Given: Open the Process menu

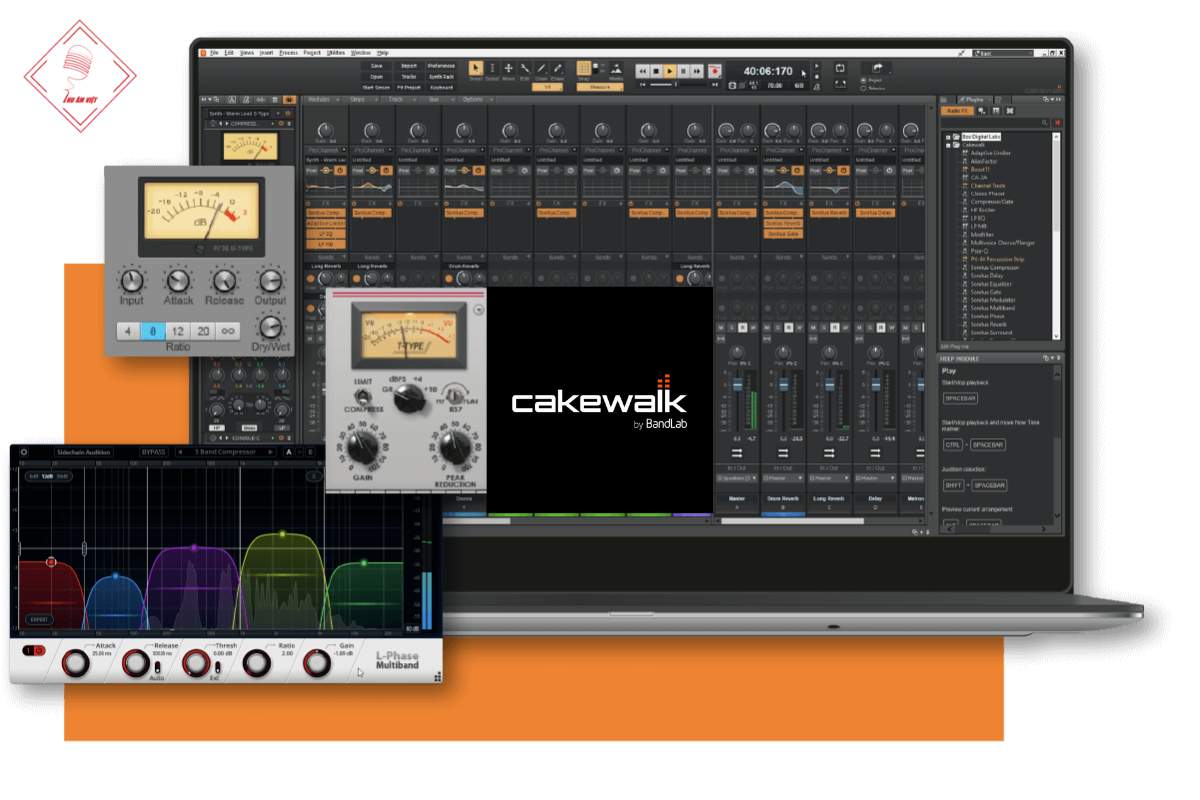Looking at the screenshot, I should (x=288, y=52).
